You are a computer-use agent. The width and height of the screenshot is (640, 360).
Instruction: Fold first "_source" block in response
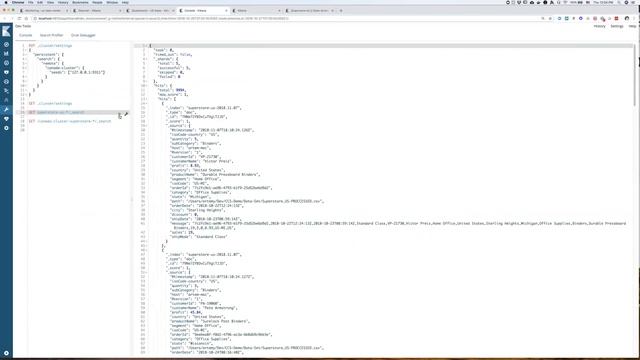tap(147, 126)
